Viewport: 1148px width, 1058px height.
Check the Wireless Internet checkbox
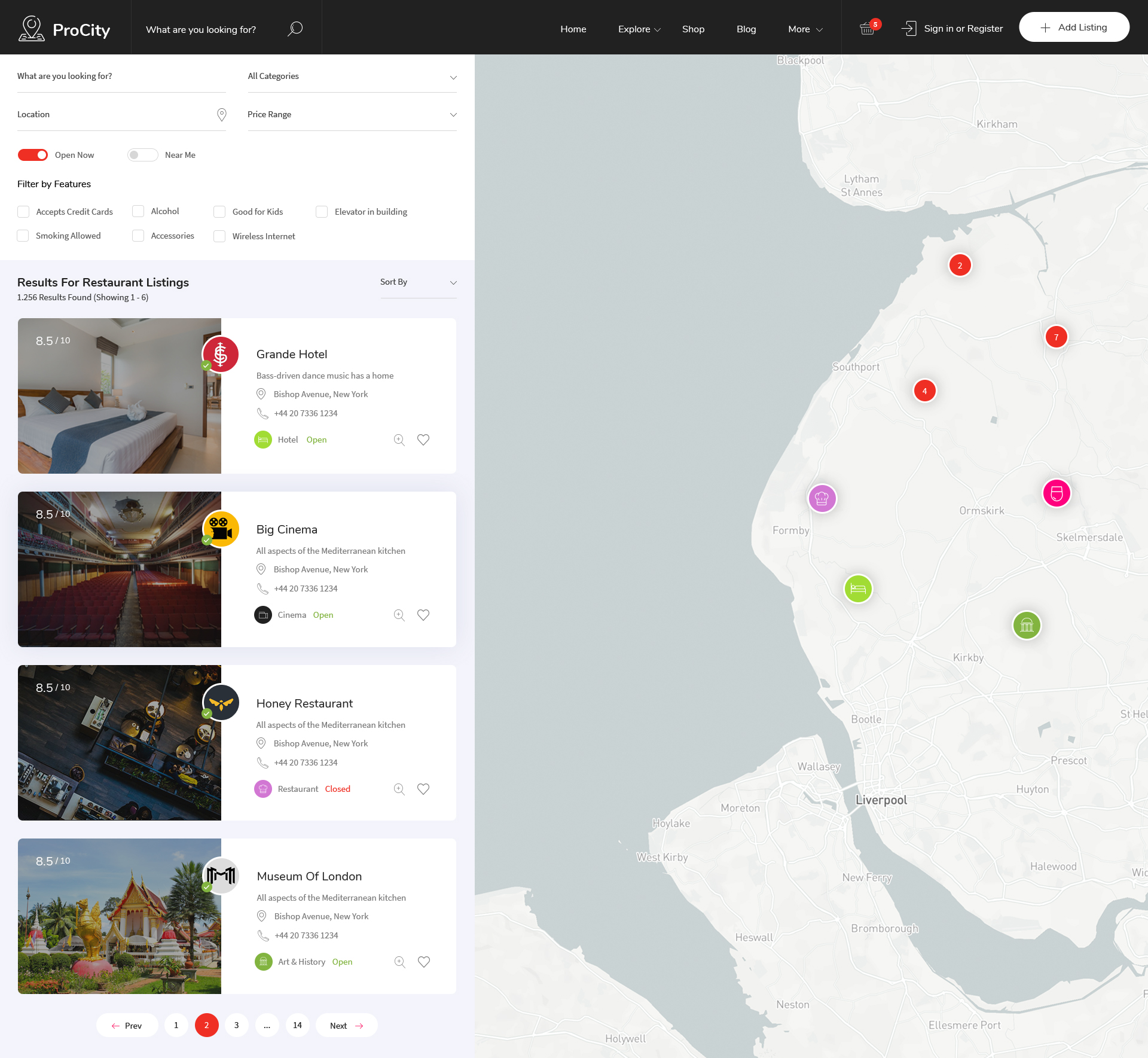220,236
